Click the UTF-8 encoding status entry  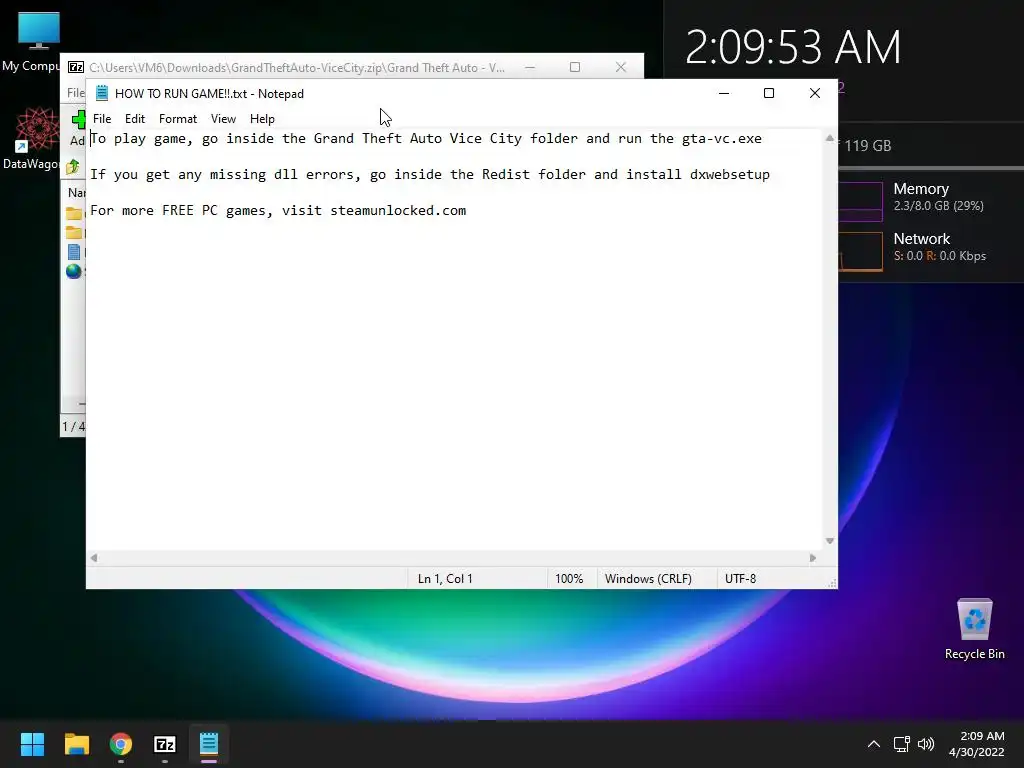point(741,579)
